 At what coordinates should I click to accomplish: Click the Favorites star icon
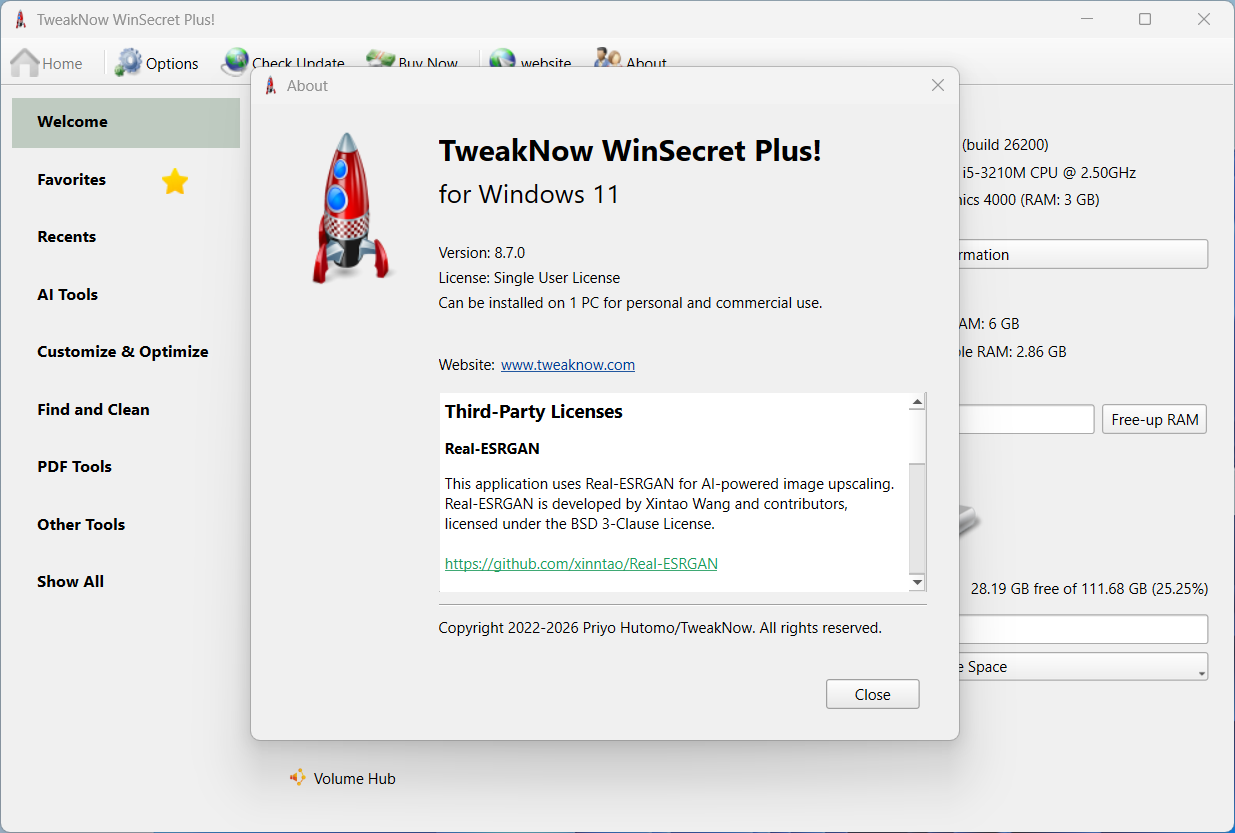pos(175,181)
